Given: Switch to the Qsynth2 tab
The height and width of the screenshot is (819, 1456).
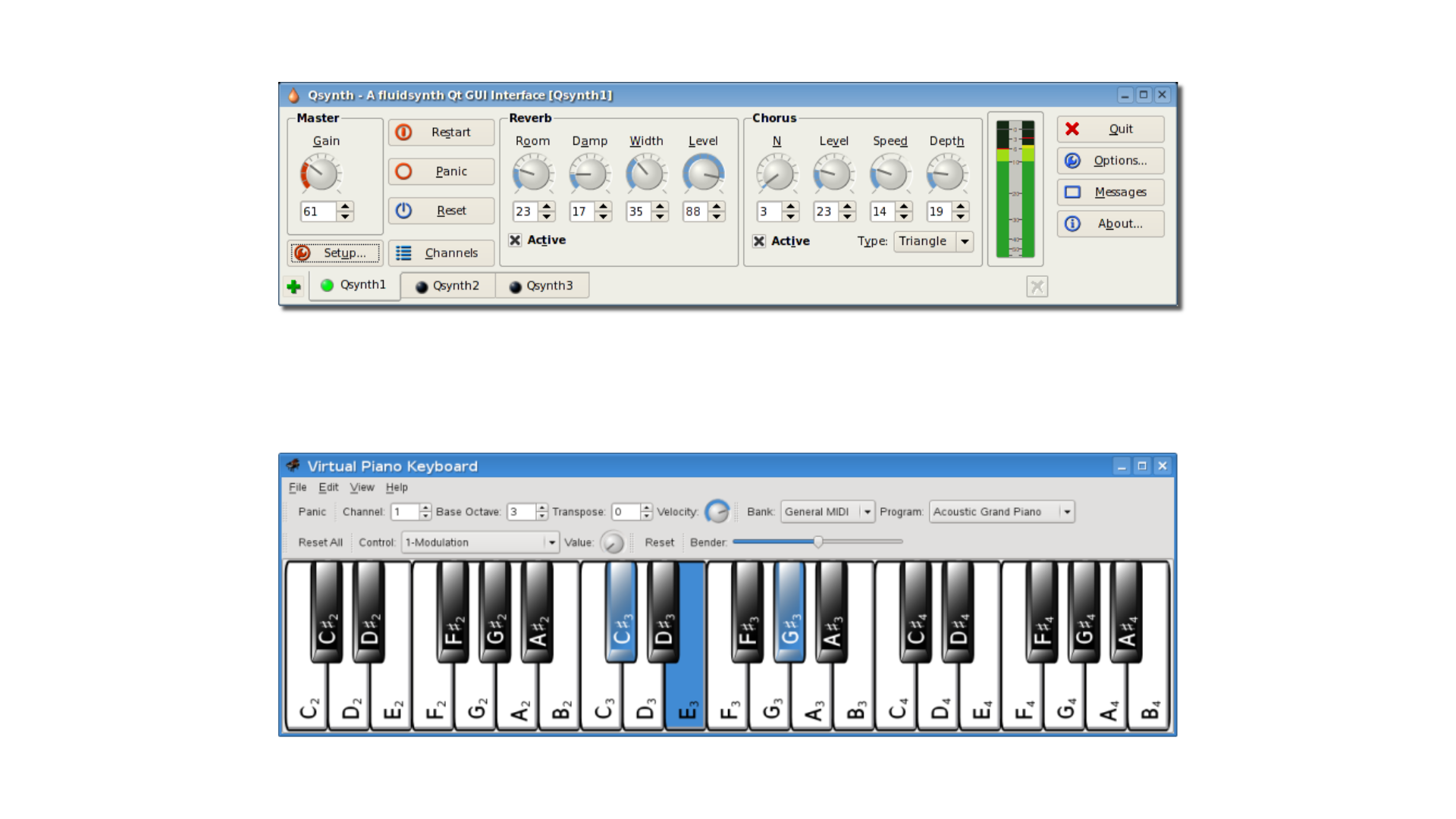Looking at the screenshot, I should (447, 286).
